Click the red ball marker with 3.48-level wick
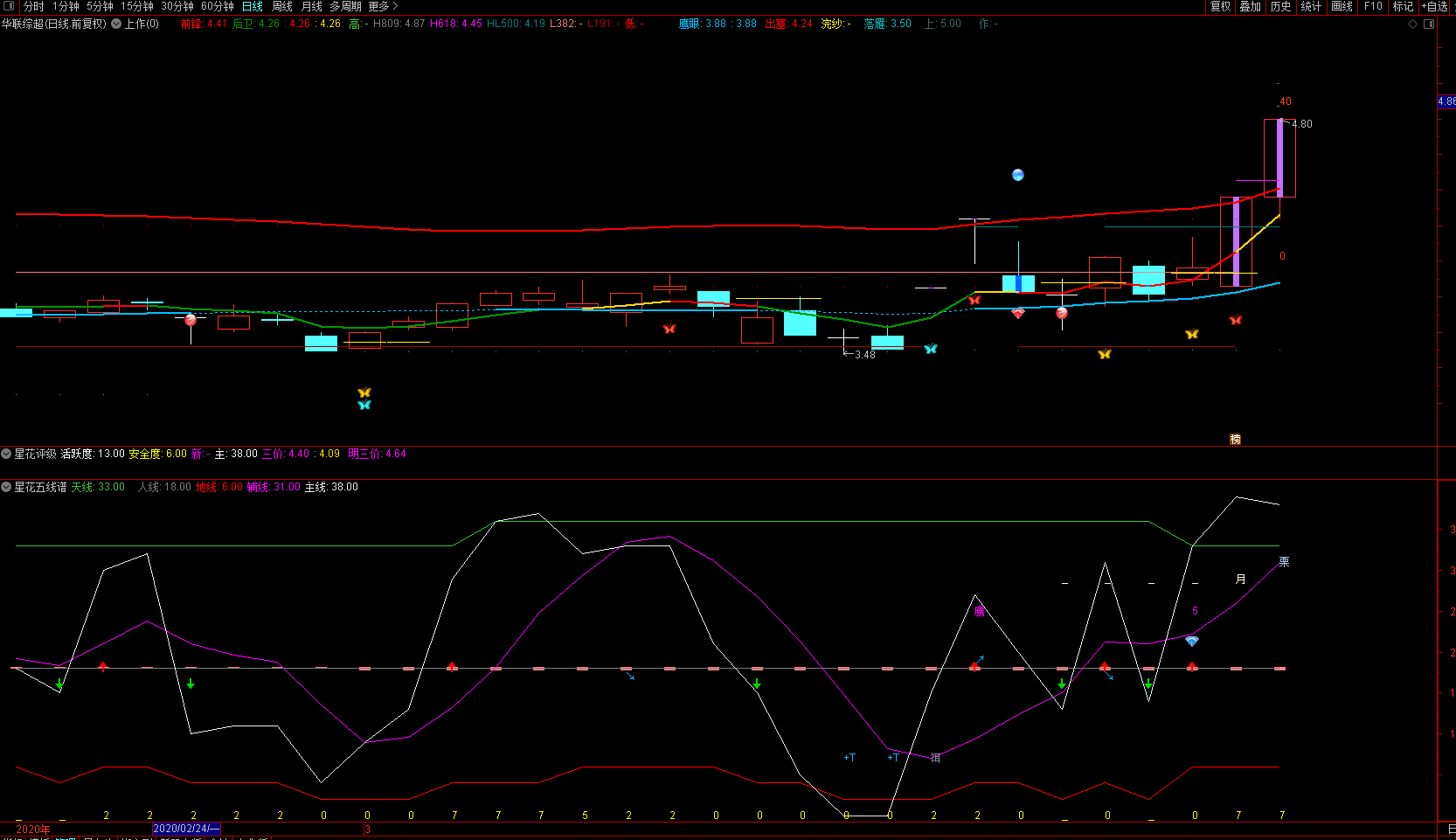This screenshot has height=840, width=1456. click(191, 320)
